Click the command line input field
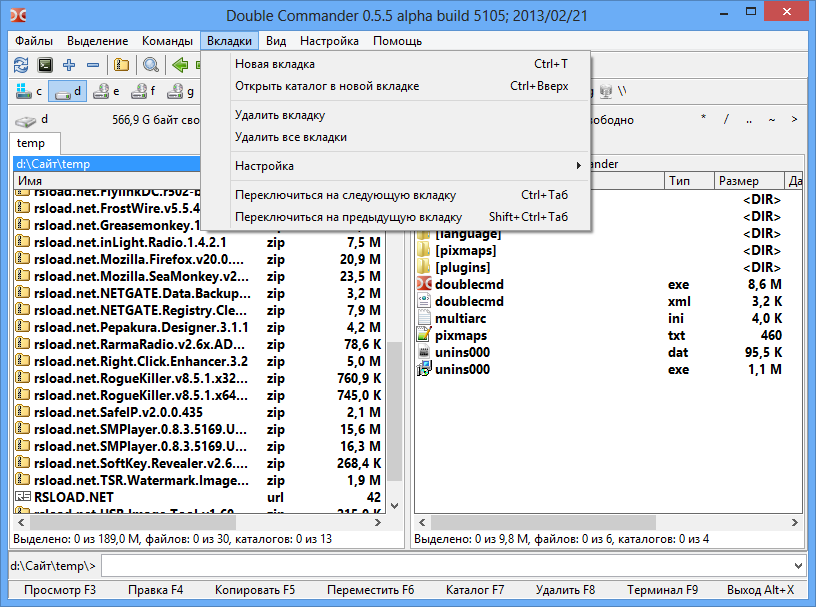This screenshot has width=816, height=607. coord(447,566)
